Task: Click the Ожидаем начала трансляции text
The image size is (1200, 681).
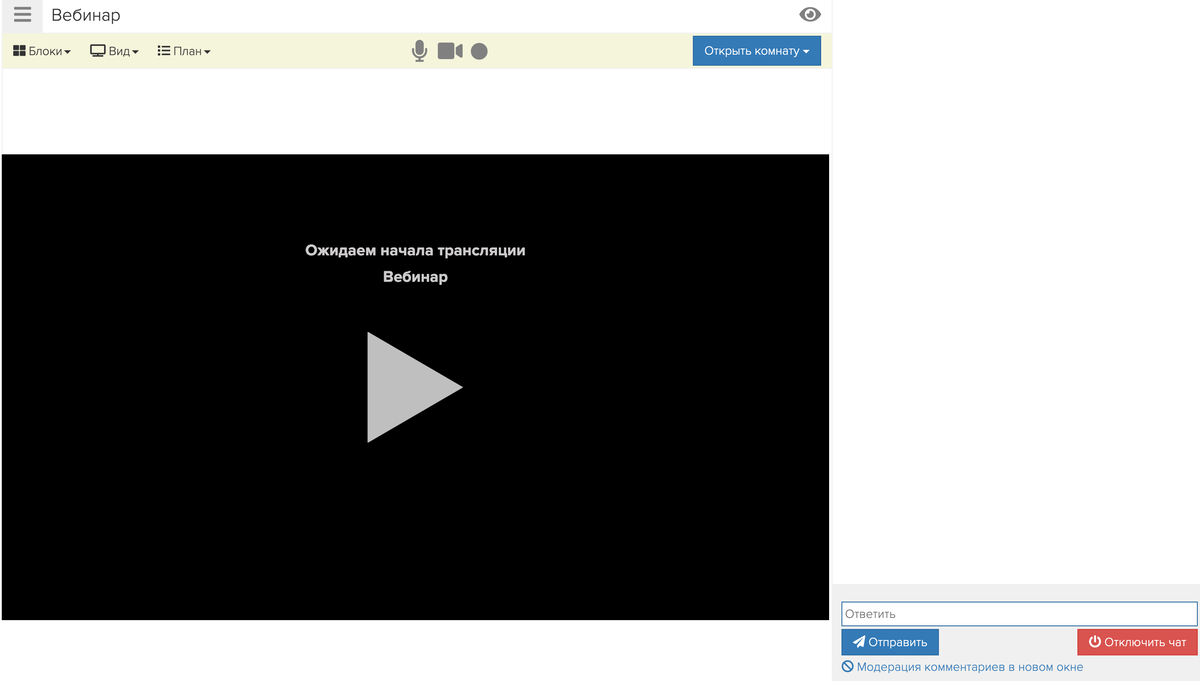Action: click(415, 250)
